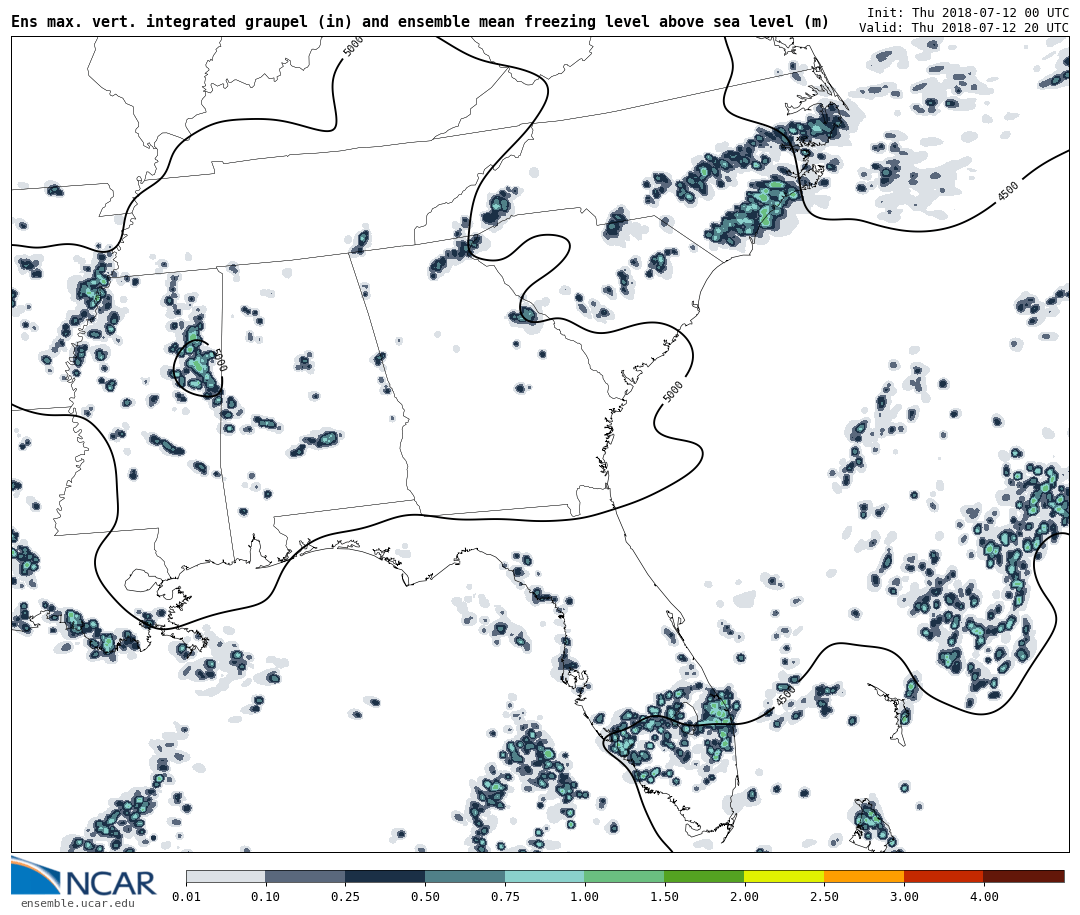Screen dimensions: 1080x915
Task: Click the 4.00 colorbar tick label
Action: coord(984,896)
